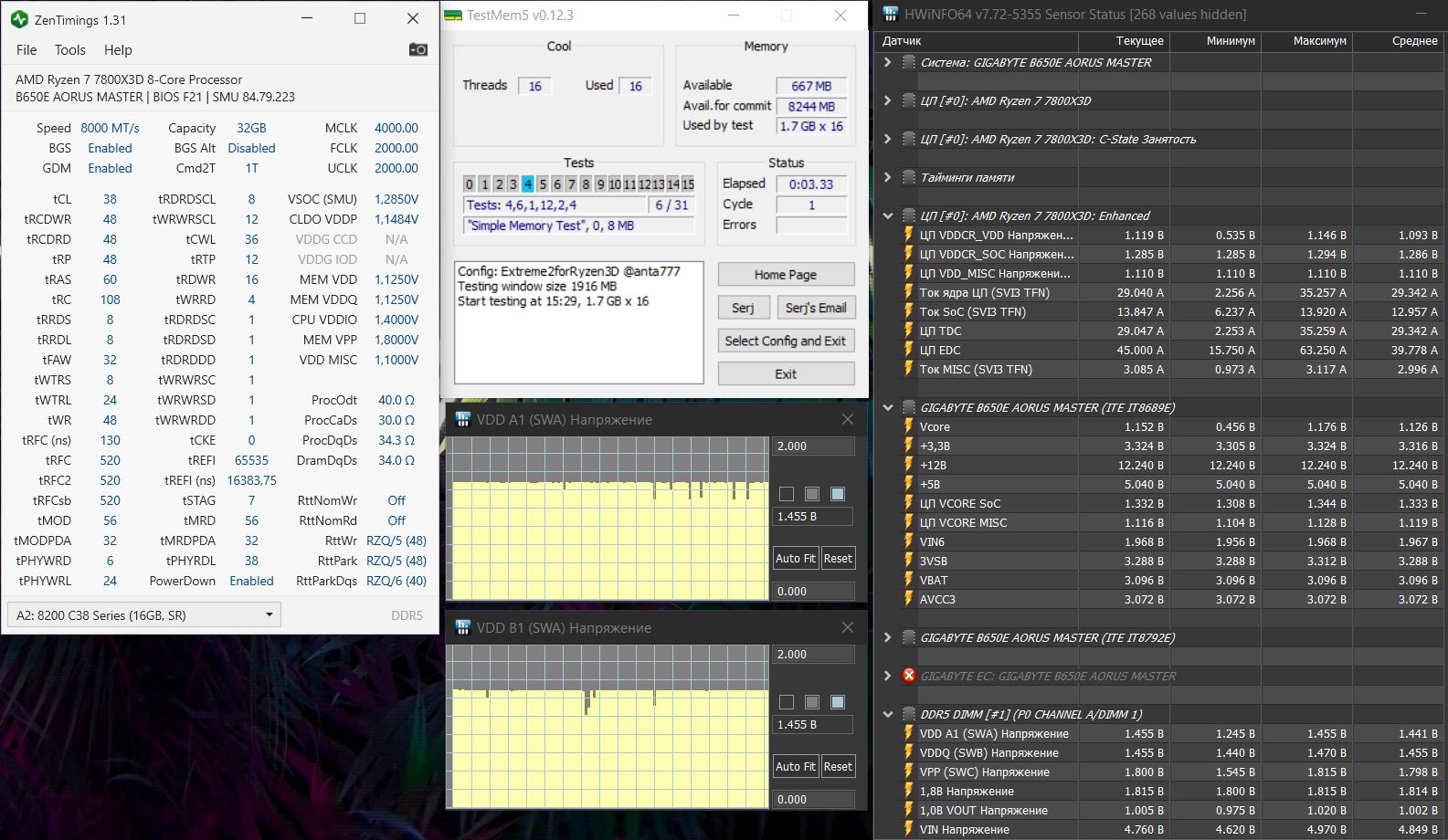Click the lightning icon beside Vcore sensor

tap(908, 426)
